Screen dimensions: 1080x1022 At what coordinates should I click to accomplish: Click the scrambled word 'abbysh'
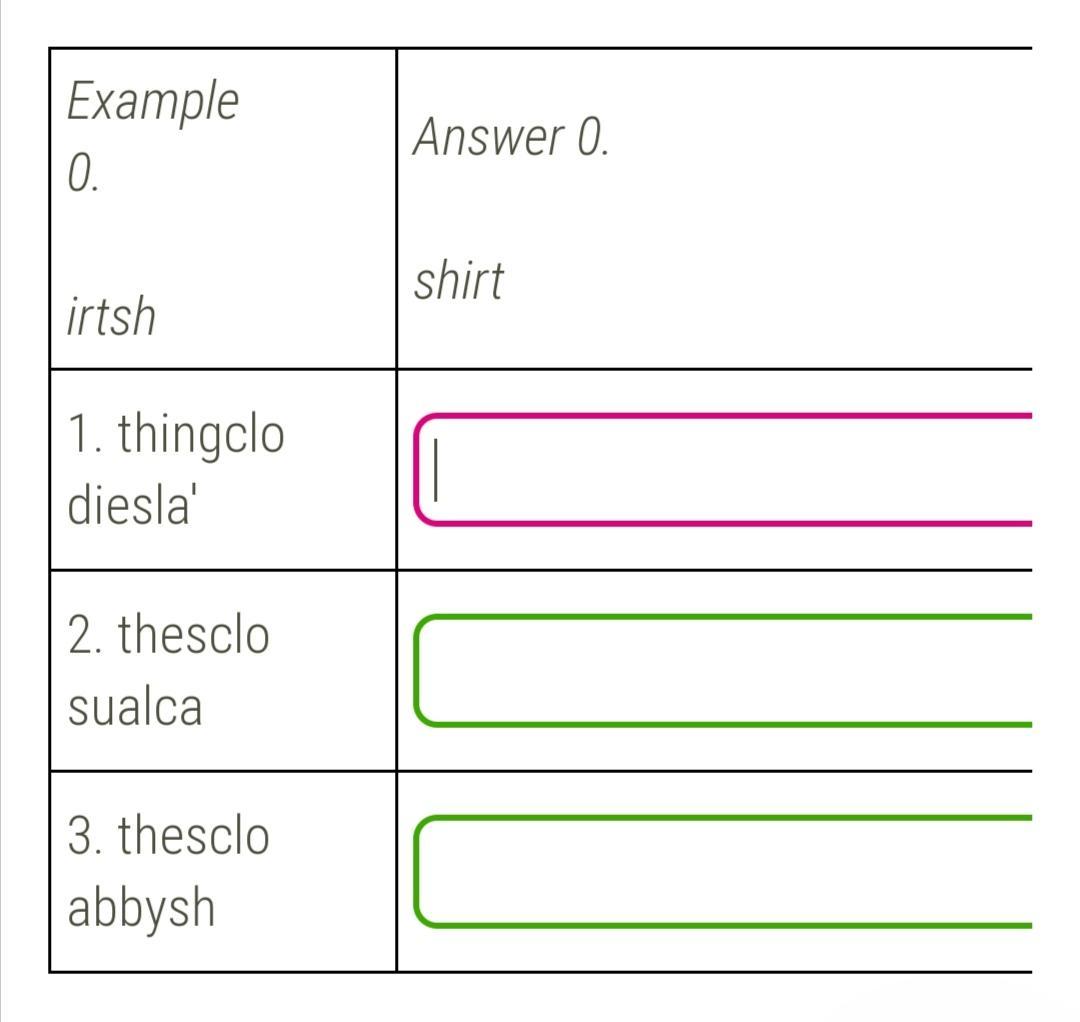(x=141, y=909)
